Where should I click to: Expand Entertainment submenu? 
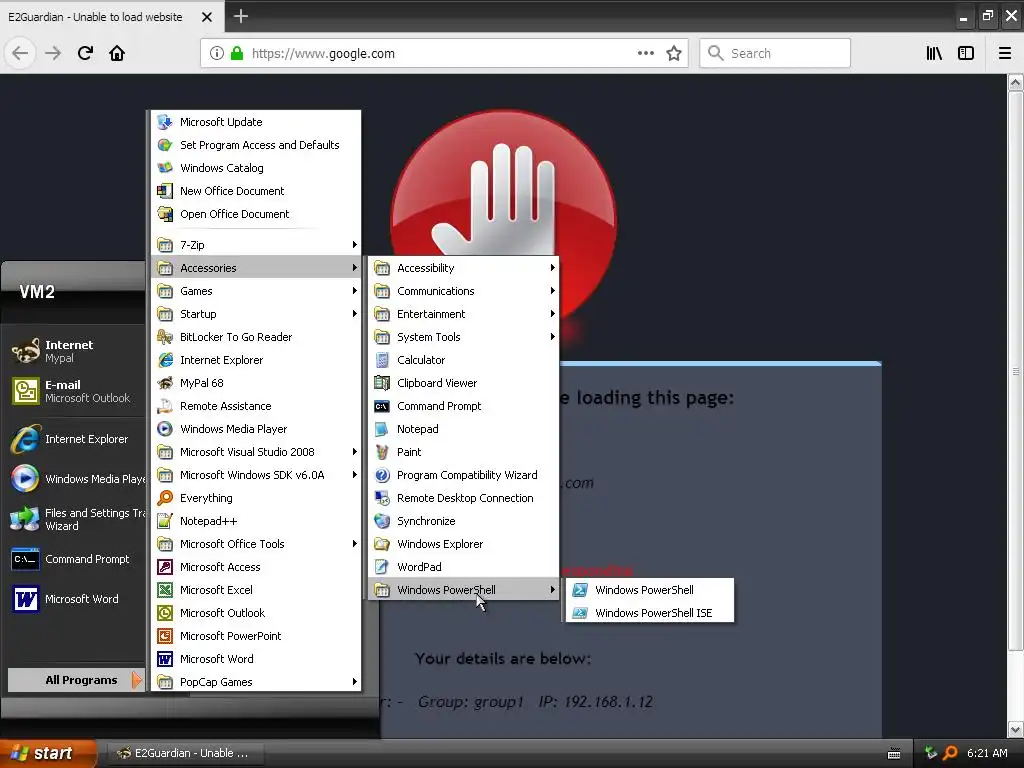click(464, 314)
